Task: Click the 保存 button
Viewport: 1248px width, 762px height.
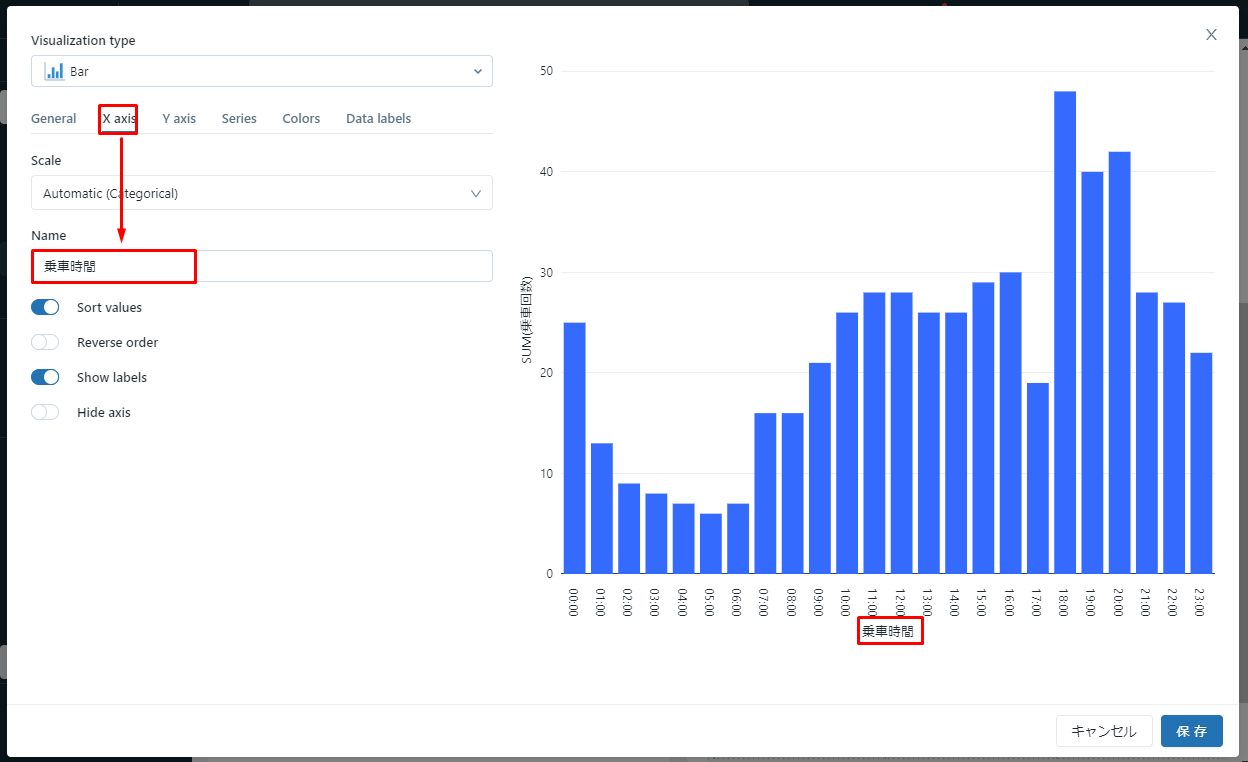Action: (1191, 731)
